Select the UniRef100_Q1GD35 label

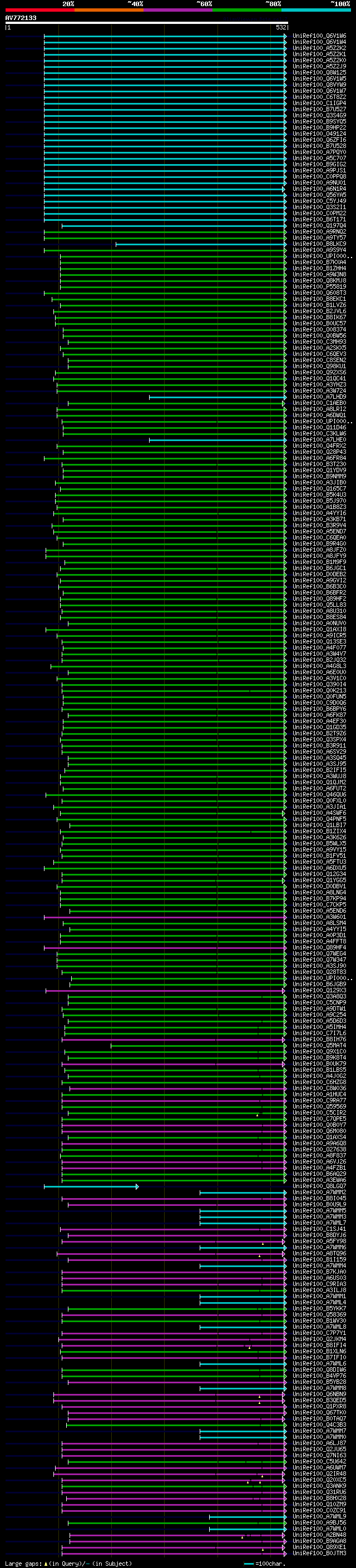(x=319, y=727)
